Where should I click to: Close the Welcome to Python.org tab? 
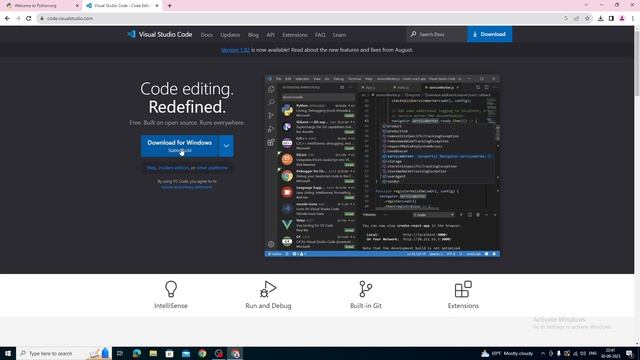(x=77, y=6)
